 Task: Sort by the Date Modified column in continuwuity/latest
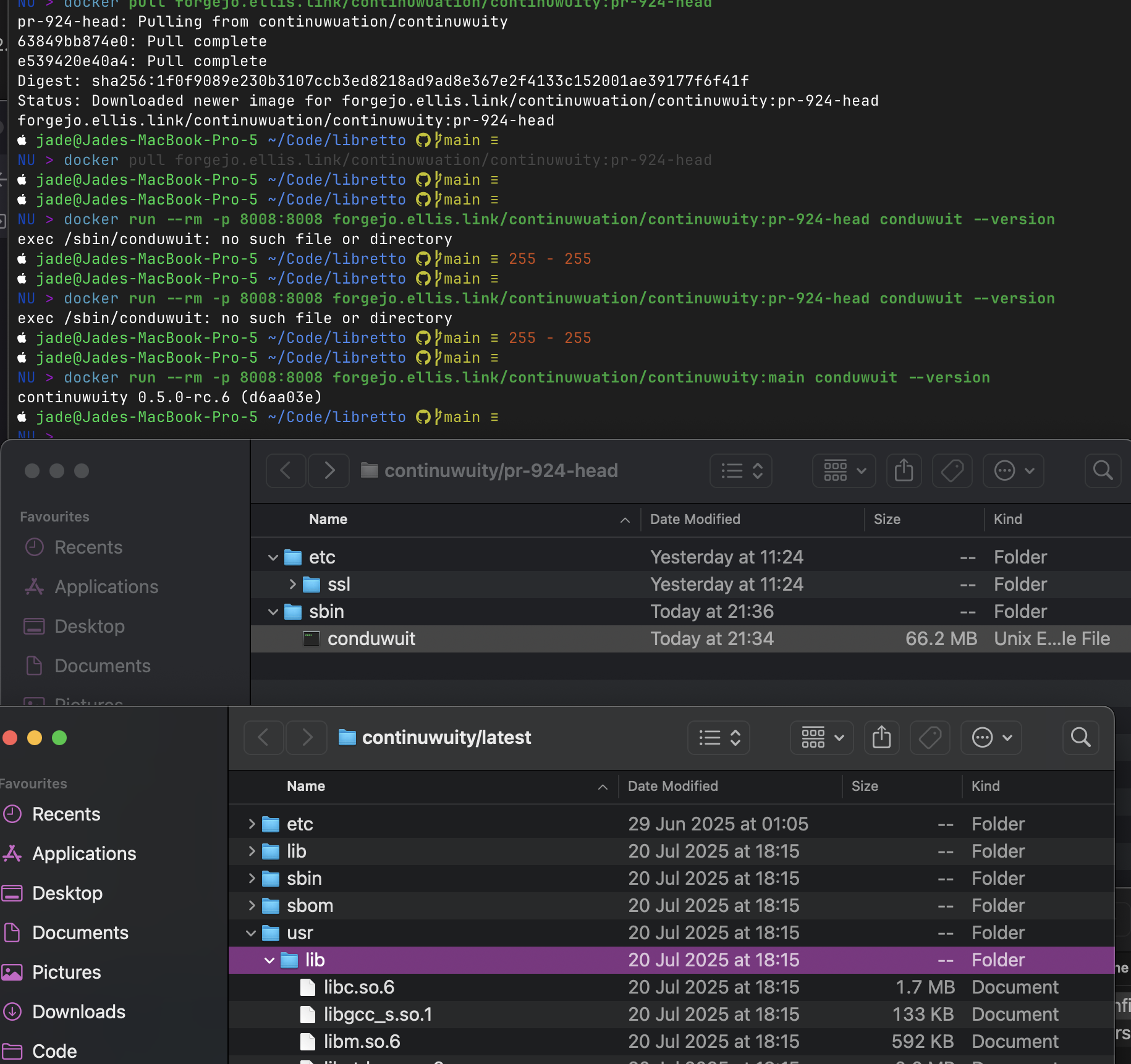(673, 786)
